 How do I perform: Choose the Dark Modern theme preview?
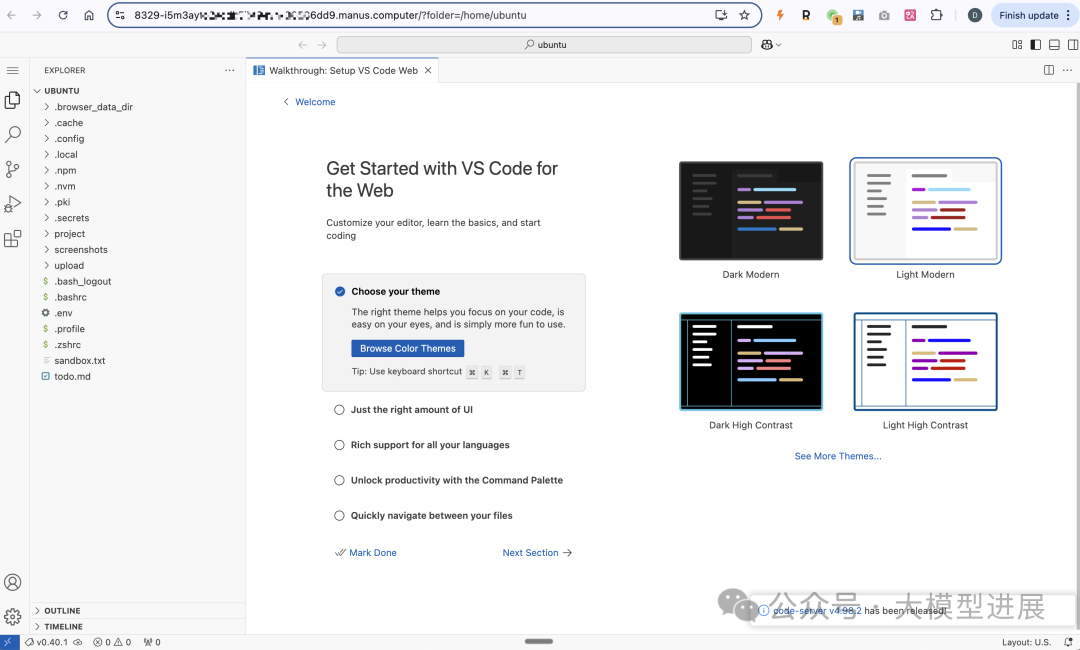(x=751, y=211)
